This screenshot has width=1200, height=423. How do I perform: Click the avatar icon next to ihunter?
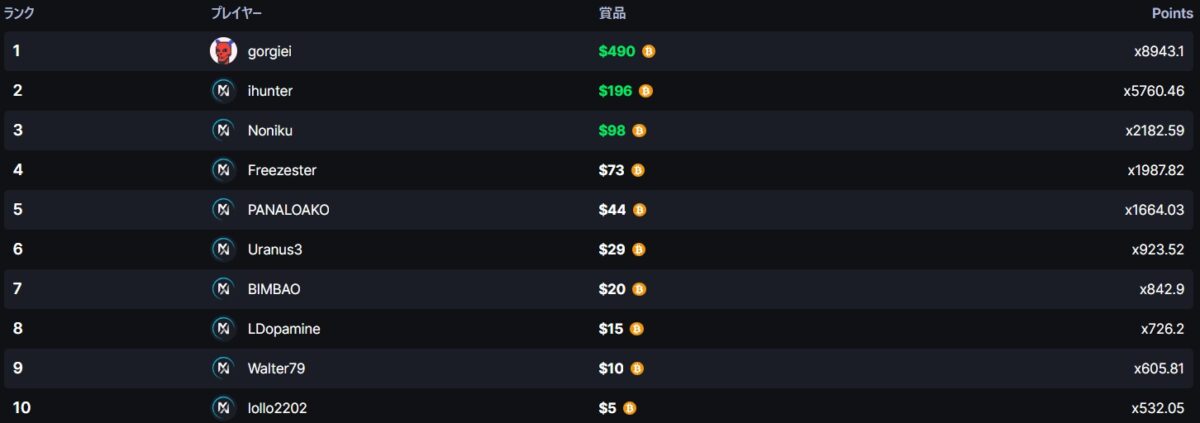223,91
